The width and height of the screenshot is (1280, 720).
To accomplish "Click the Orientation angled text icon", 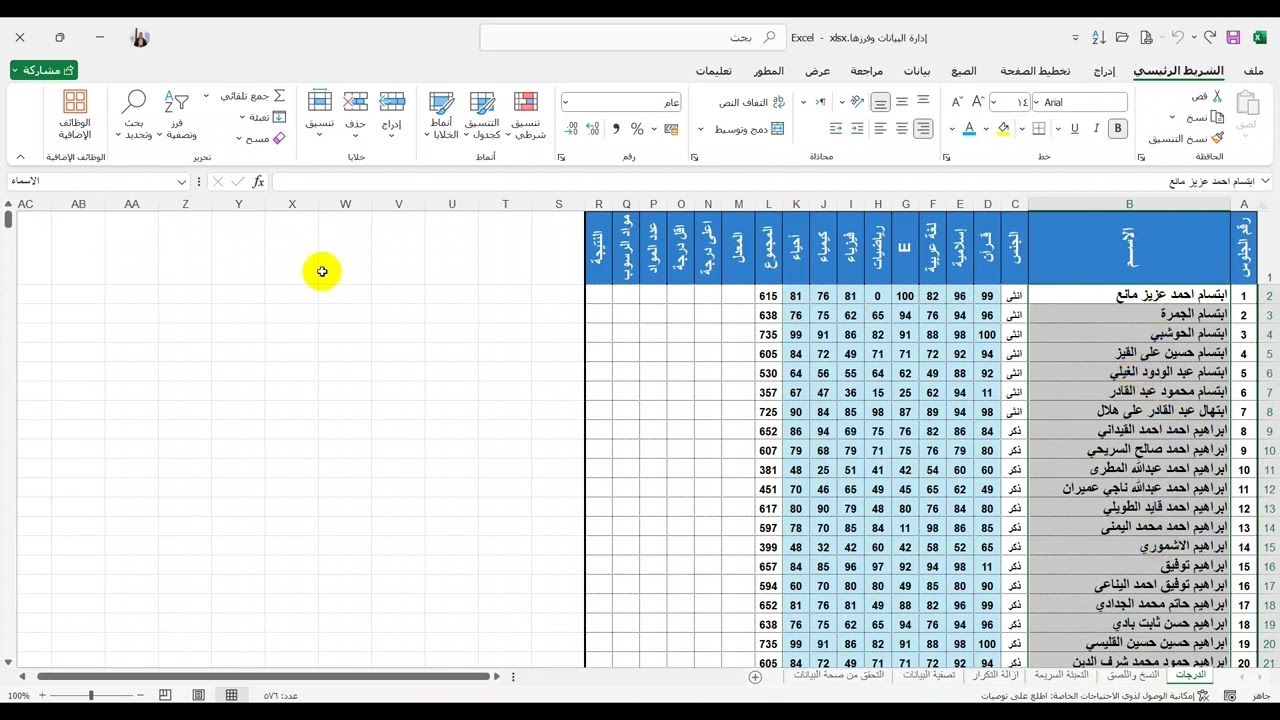I will pos(856,102).
